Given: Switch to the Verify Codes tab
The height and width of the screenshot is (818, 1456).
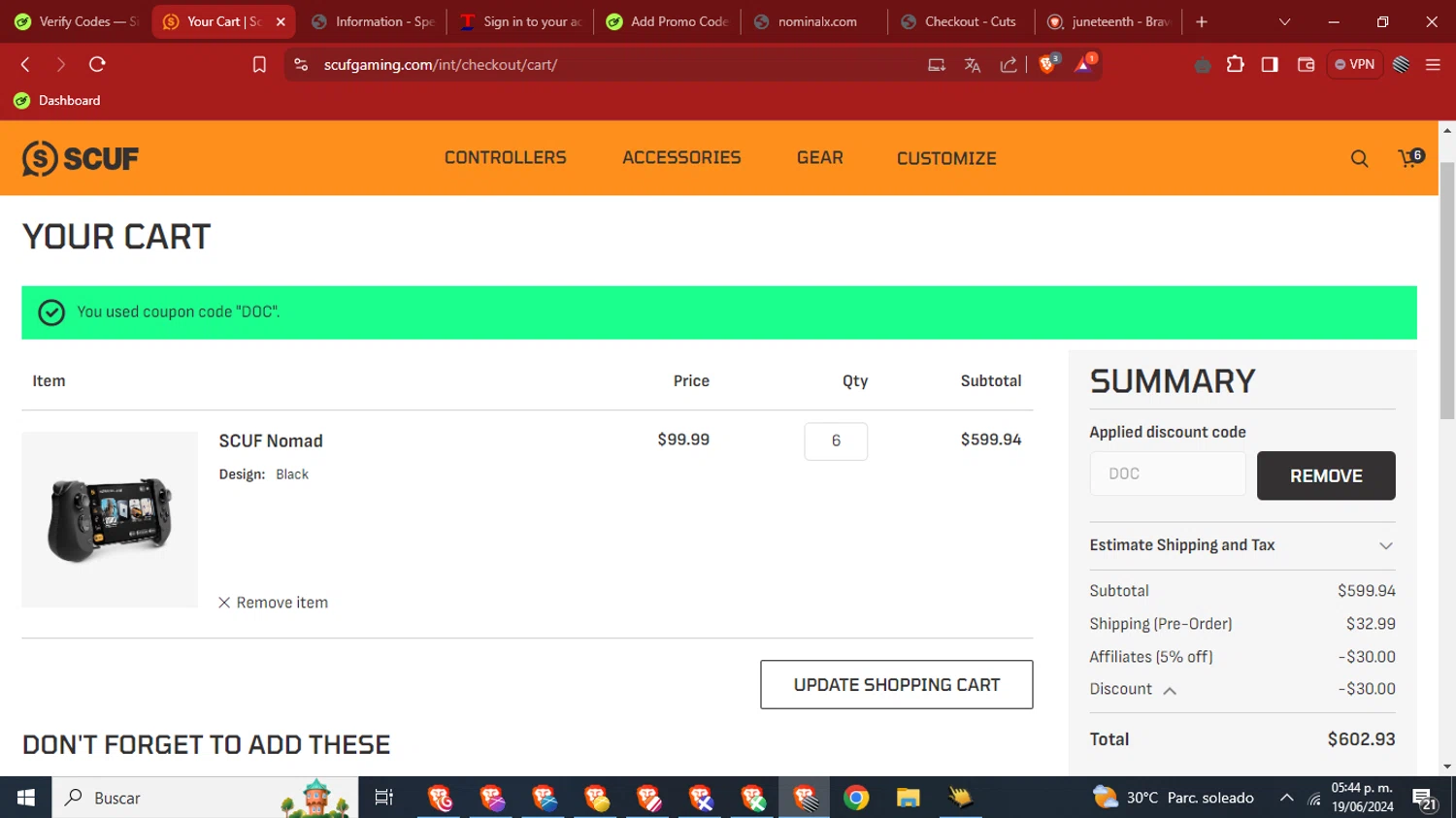Looking at the screenshot, I should coord(76,21).
